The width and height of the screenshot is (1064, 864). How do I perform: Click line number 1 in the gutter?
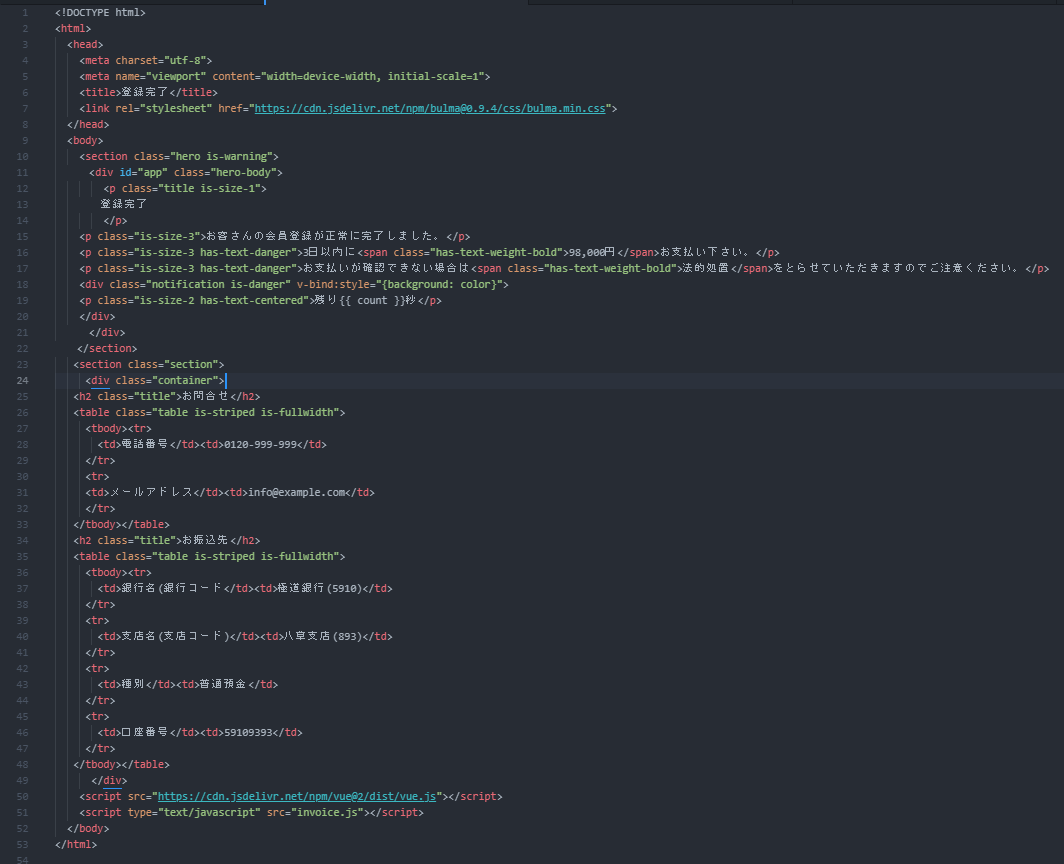pyautogui.click(x=25, y=12)
